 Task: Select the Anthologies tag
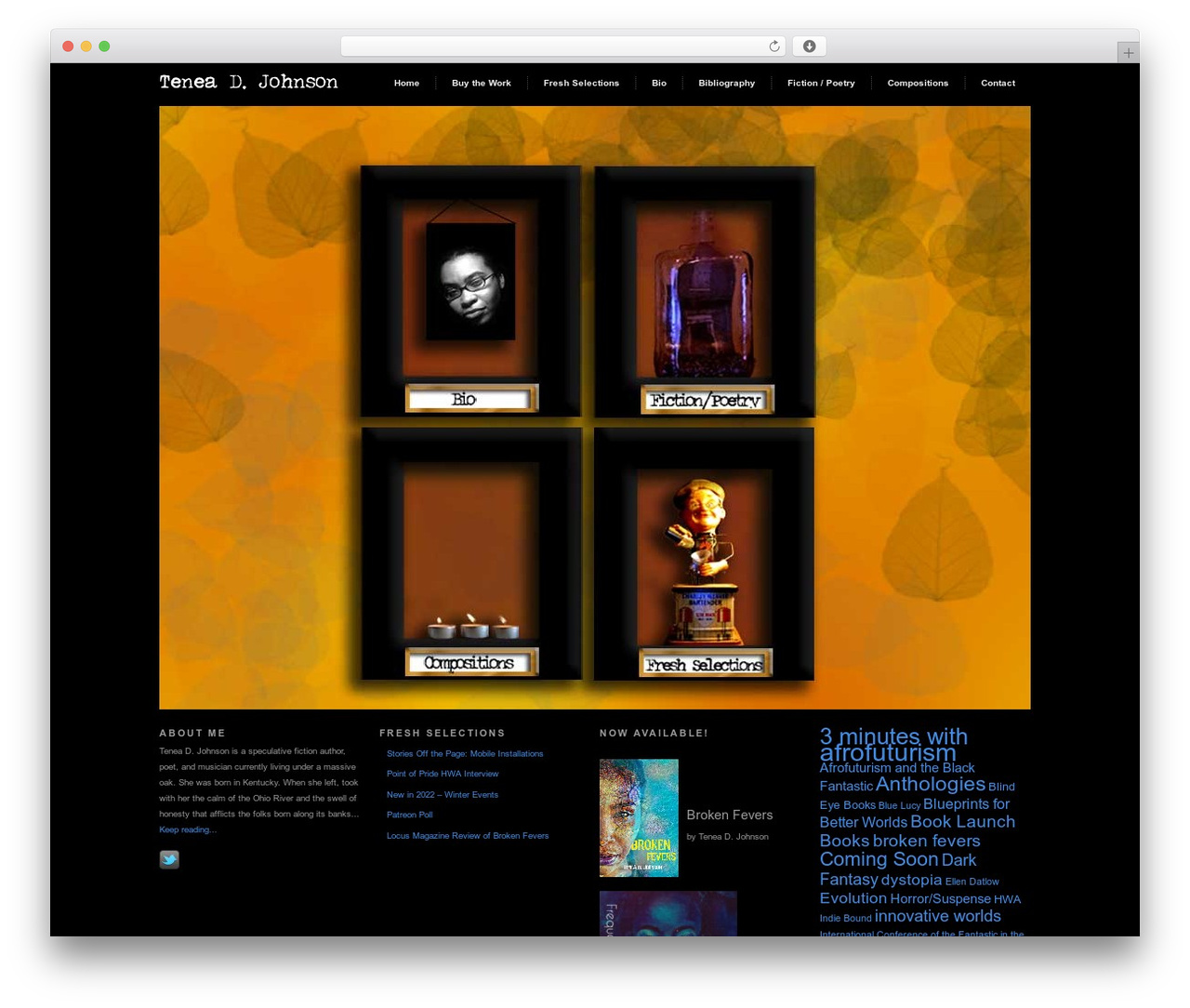pos(931,784)
